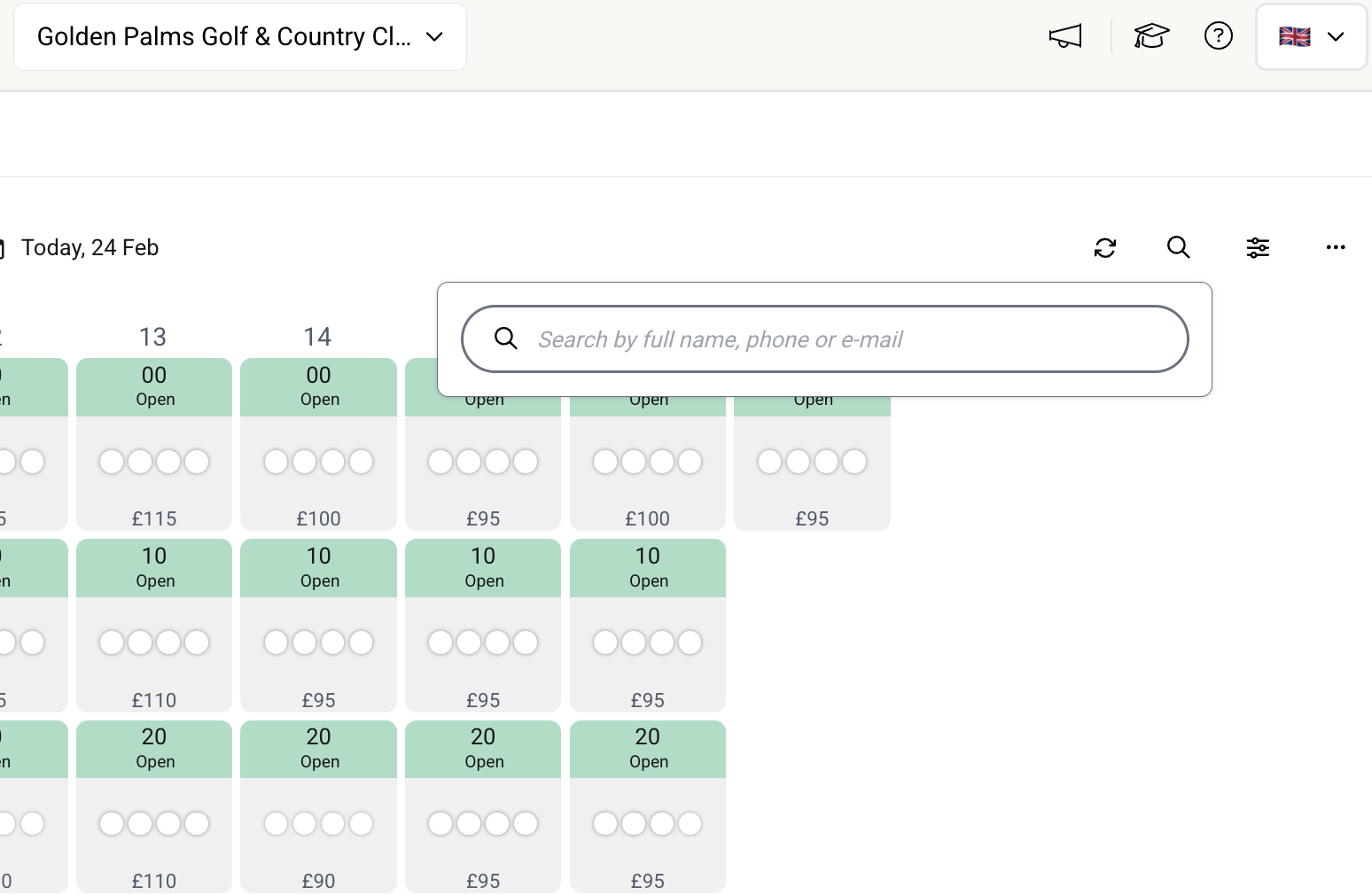Screen dimensions: 1372x895
Task: Open the graduation cap academy icon
Action: pos(1151,36)
